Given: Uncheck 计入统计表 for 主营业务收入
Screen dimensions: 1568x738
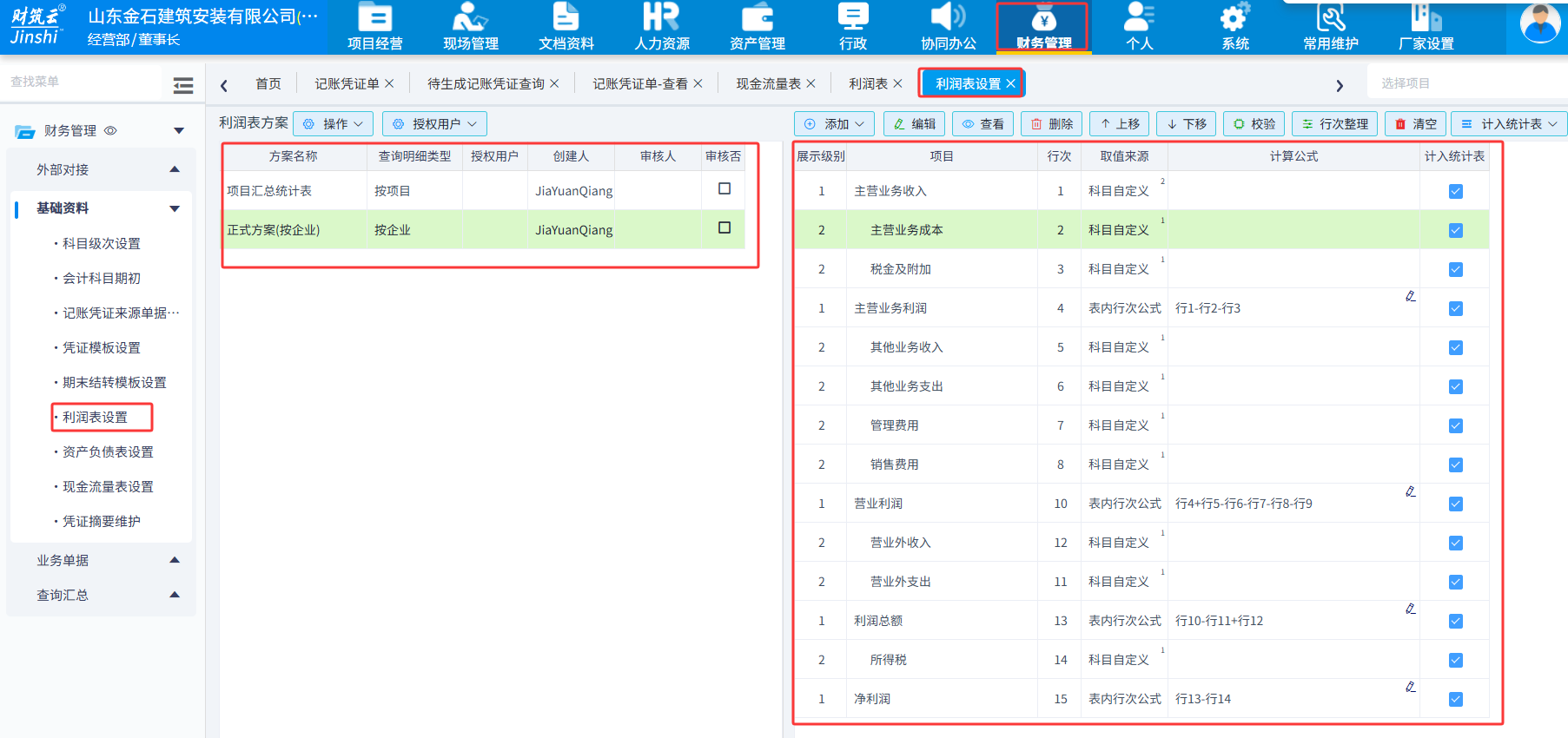Looking at the screenshot, I should [x=1456, y=191].
